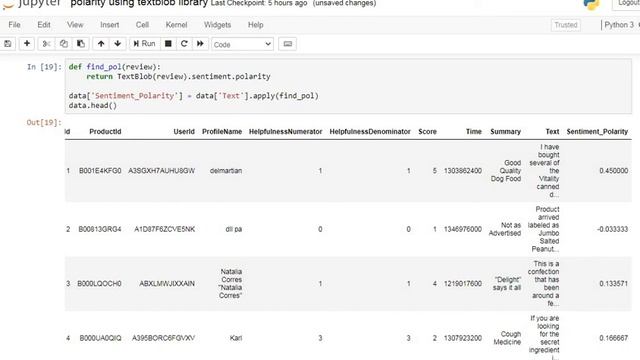Select polarity value -0.033333
The height and width of the screenshot is (360, 640).
pos(612,229)
